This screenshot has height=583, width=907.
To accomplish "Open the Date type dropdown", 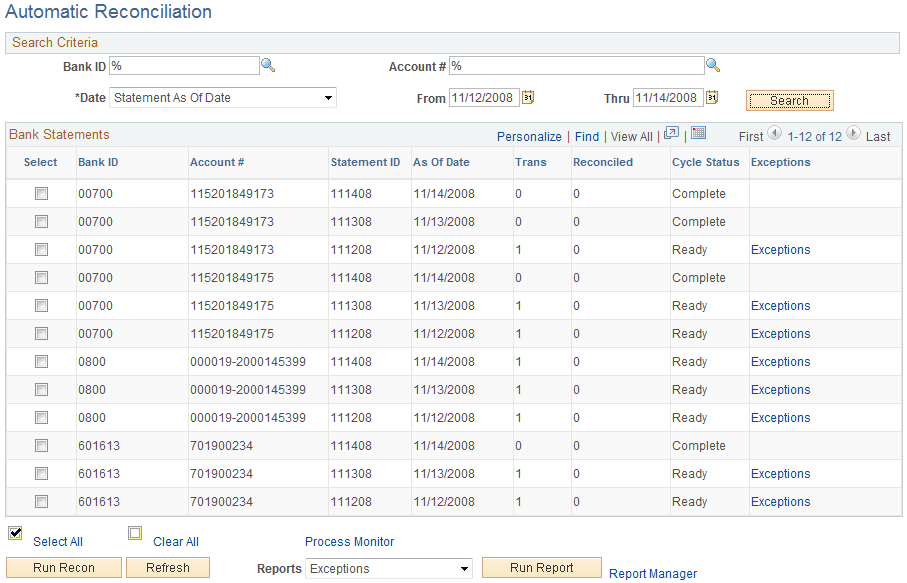I will (328, 97).
